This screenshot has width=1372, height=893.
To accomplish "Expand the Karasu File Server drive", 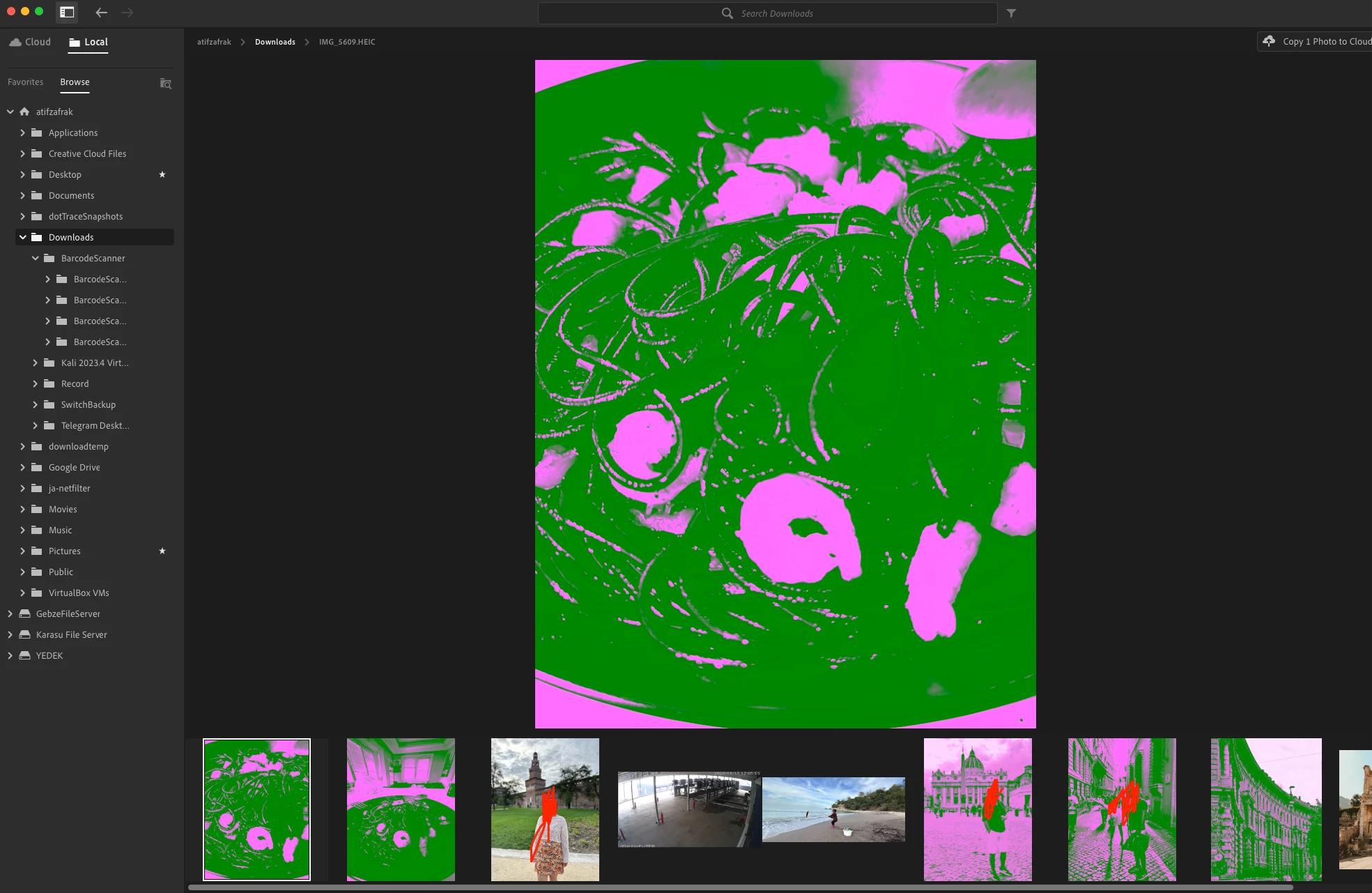I will [x=10, y=634].
